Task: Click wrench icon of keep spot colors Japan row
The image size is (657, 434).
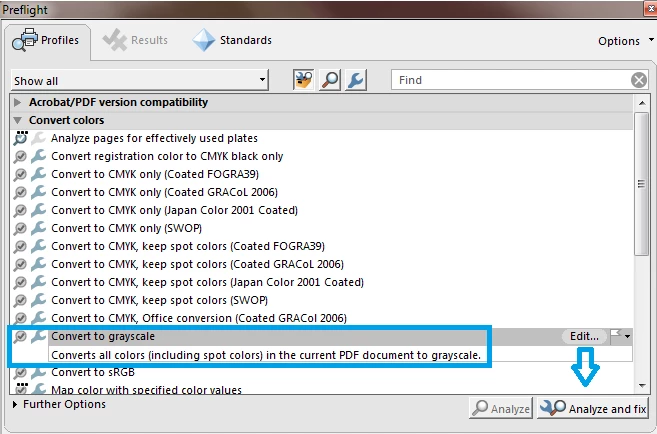Action: [39, 282]
